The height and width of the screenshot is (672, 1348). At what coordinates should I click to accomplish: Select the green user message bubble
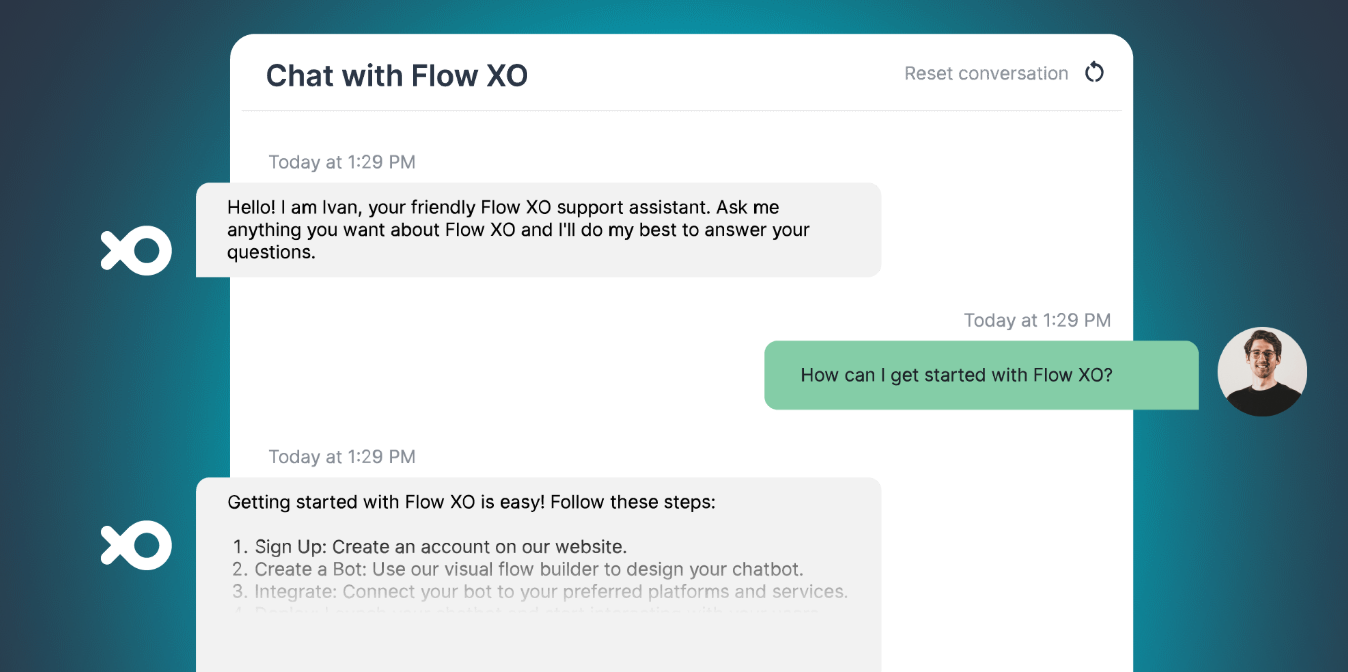pos(980,375)
